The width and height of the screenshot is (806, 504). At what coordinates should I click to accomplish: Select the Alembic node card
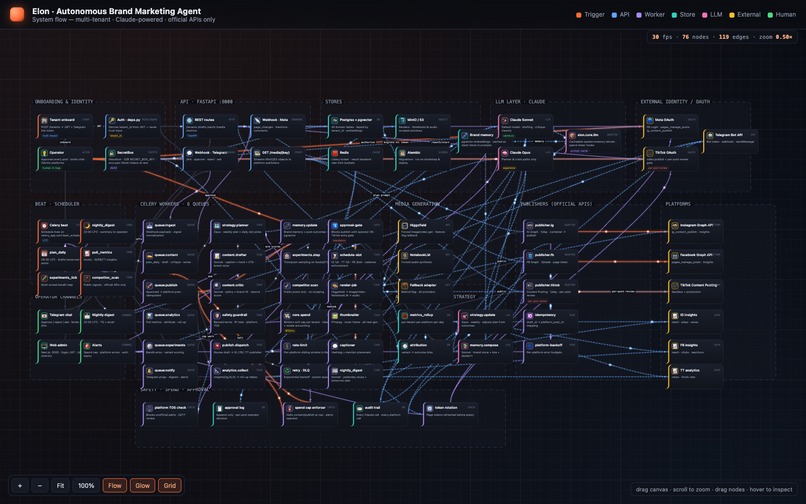(x=423, y=159)
